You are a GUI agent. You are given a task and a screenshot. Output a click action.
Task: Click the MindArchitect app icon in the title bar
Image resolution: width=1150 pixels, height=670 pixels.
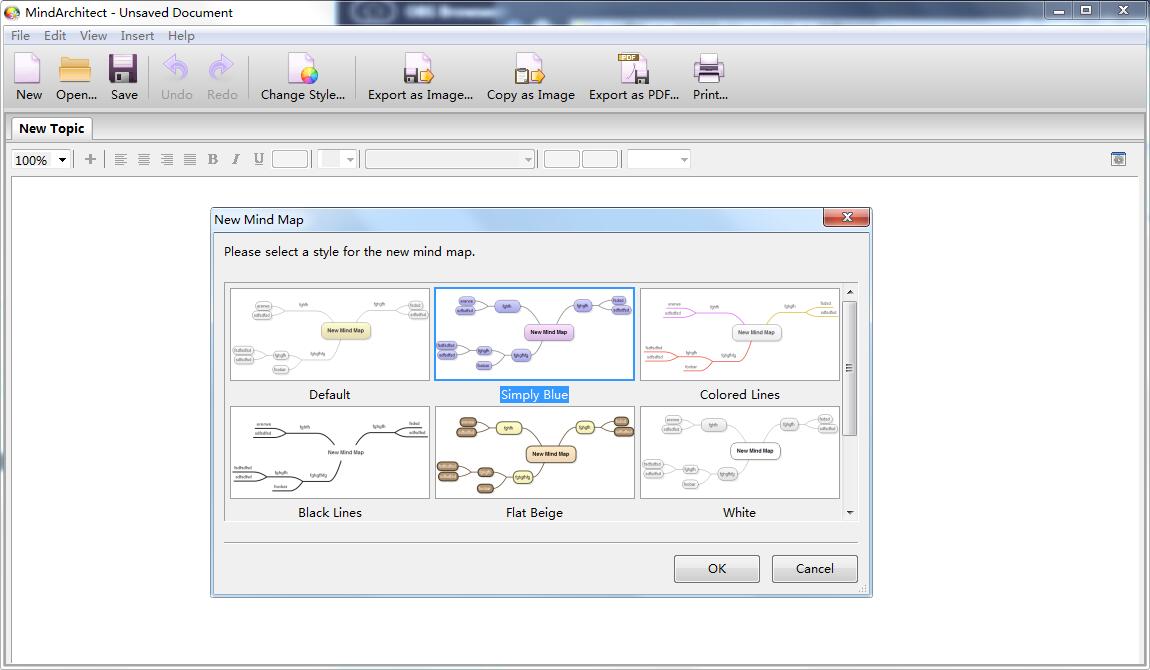point(12,12)
